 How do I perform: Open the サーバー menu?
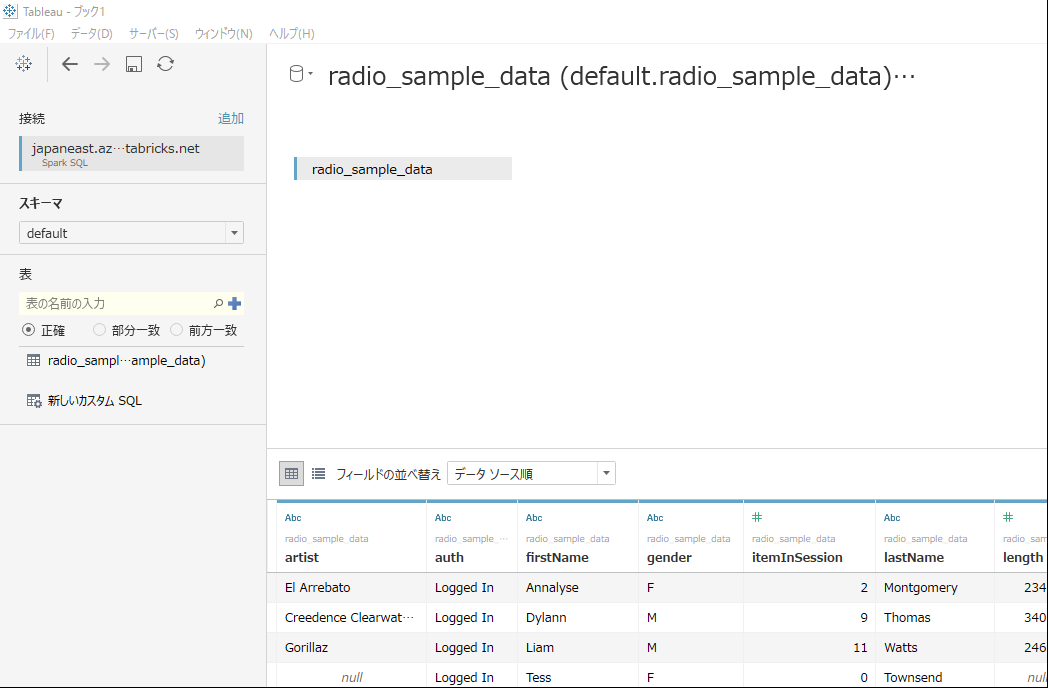(x=152, y=33)
